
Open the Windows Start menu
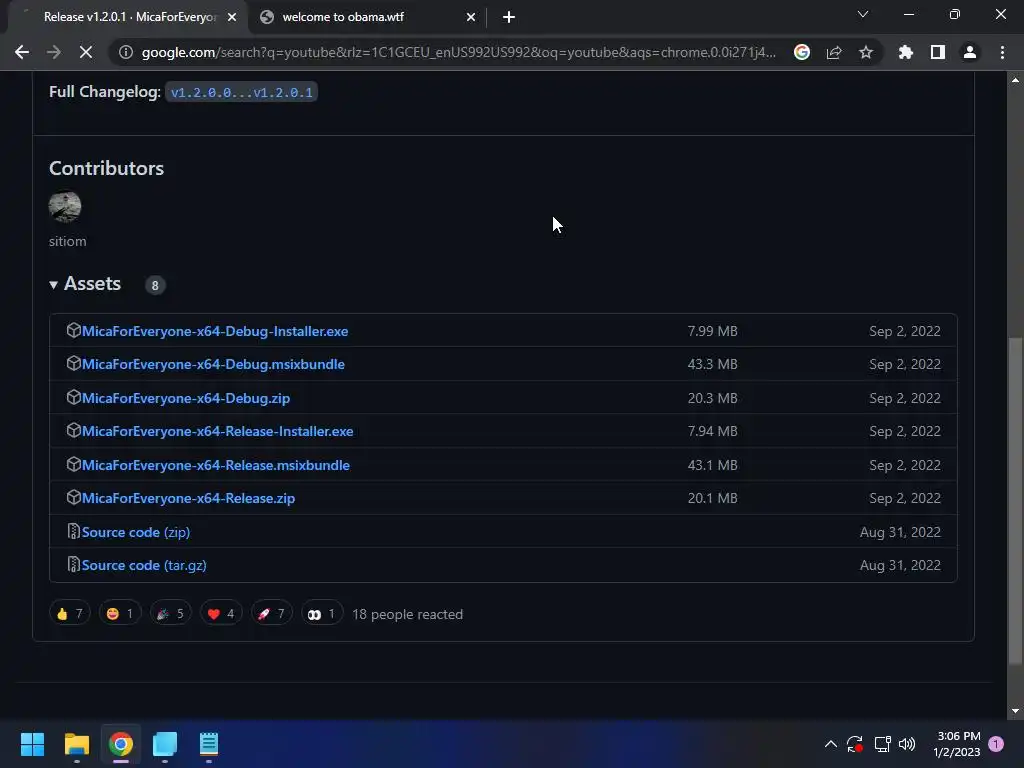(x=32, y=744)
